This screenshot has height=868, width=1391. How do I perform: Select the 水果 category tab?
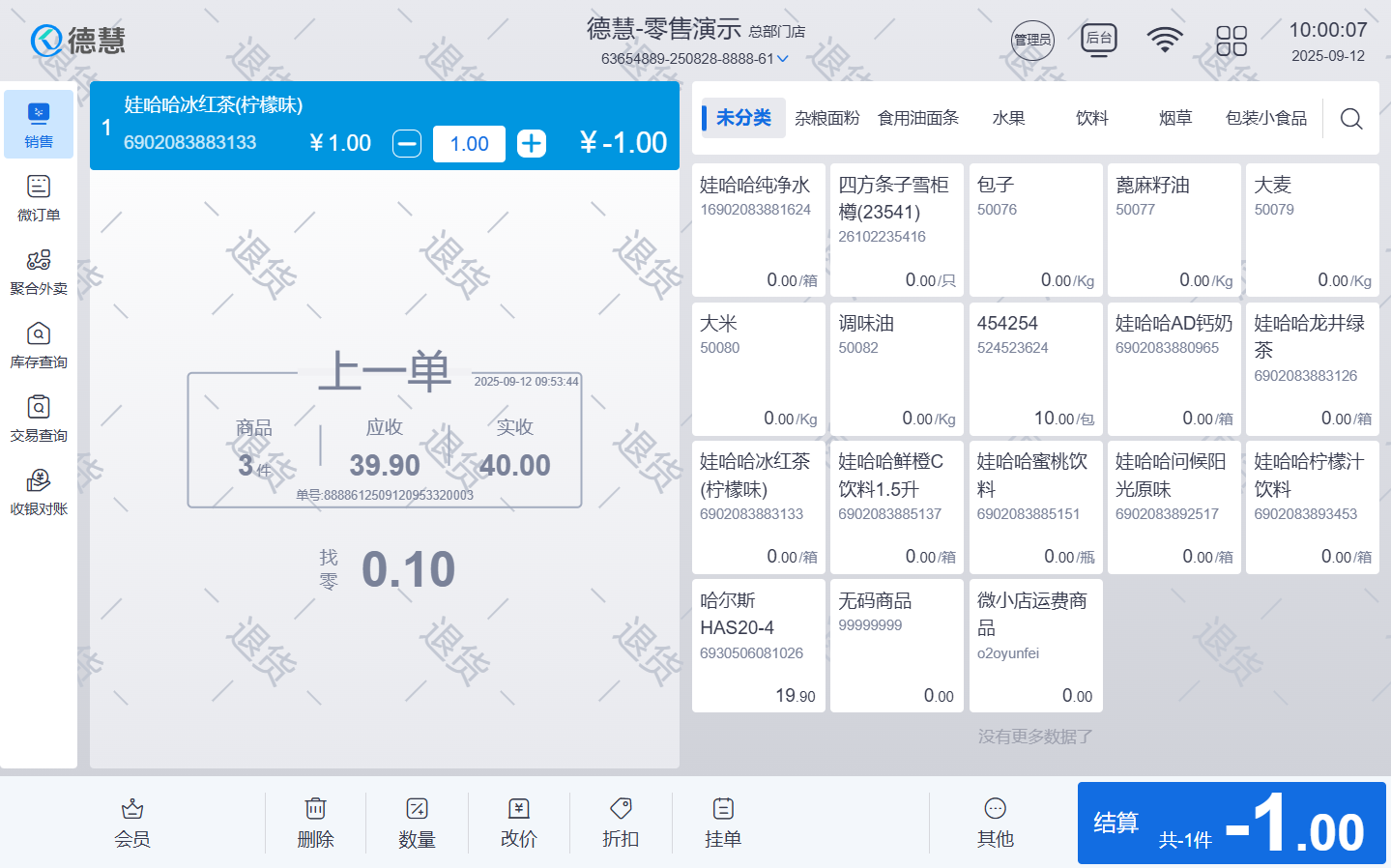(x=1008, y=118)
